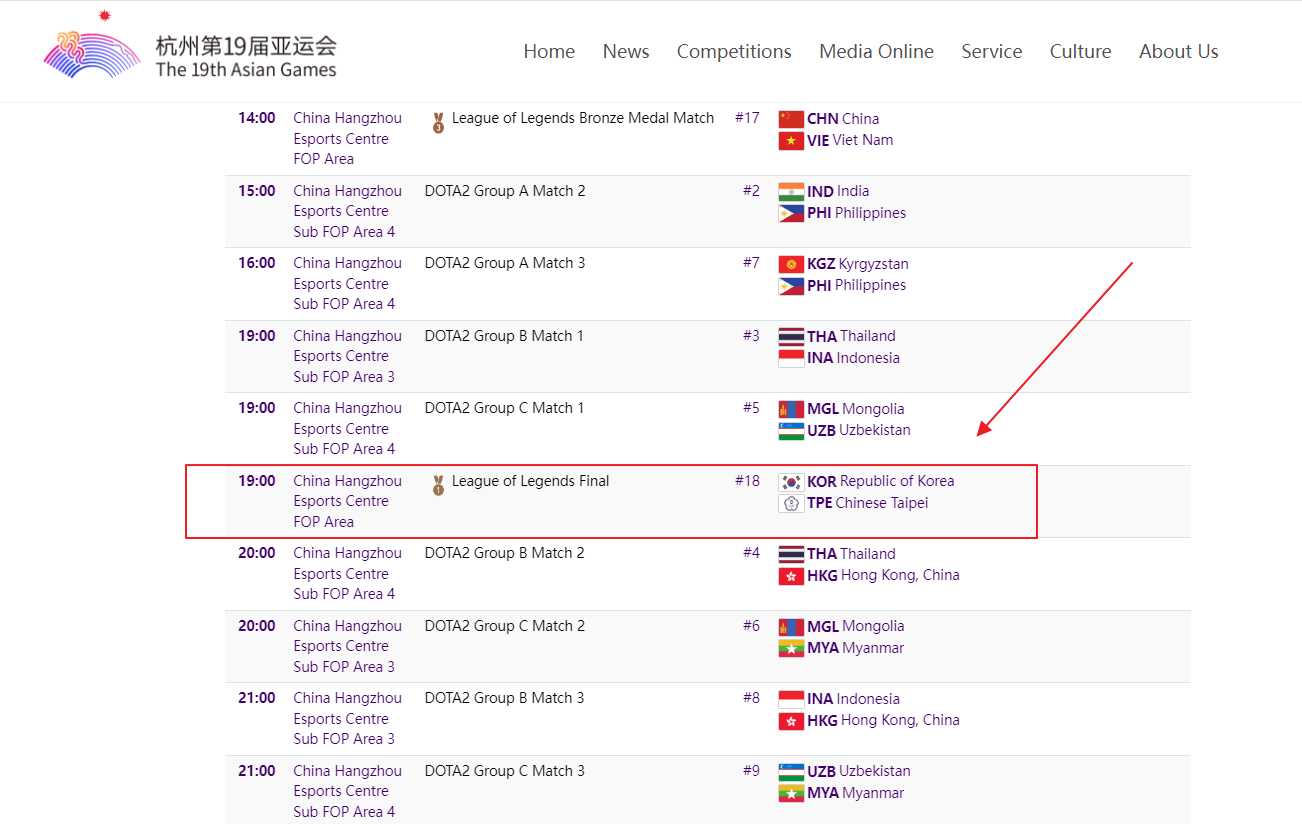Open the About Us page
1302x824 pixels.
(x=1179, y=51)
